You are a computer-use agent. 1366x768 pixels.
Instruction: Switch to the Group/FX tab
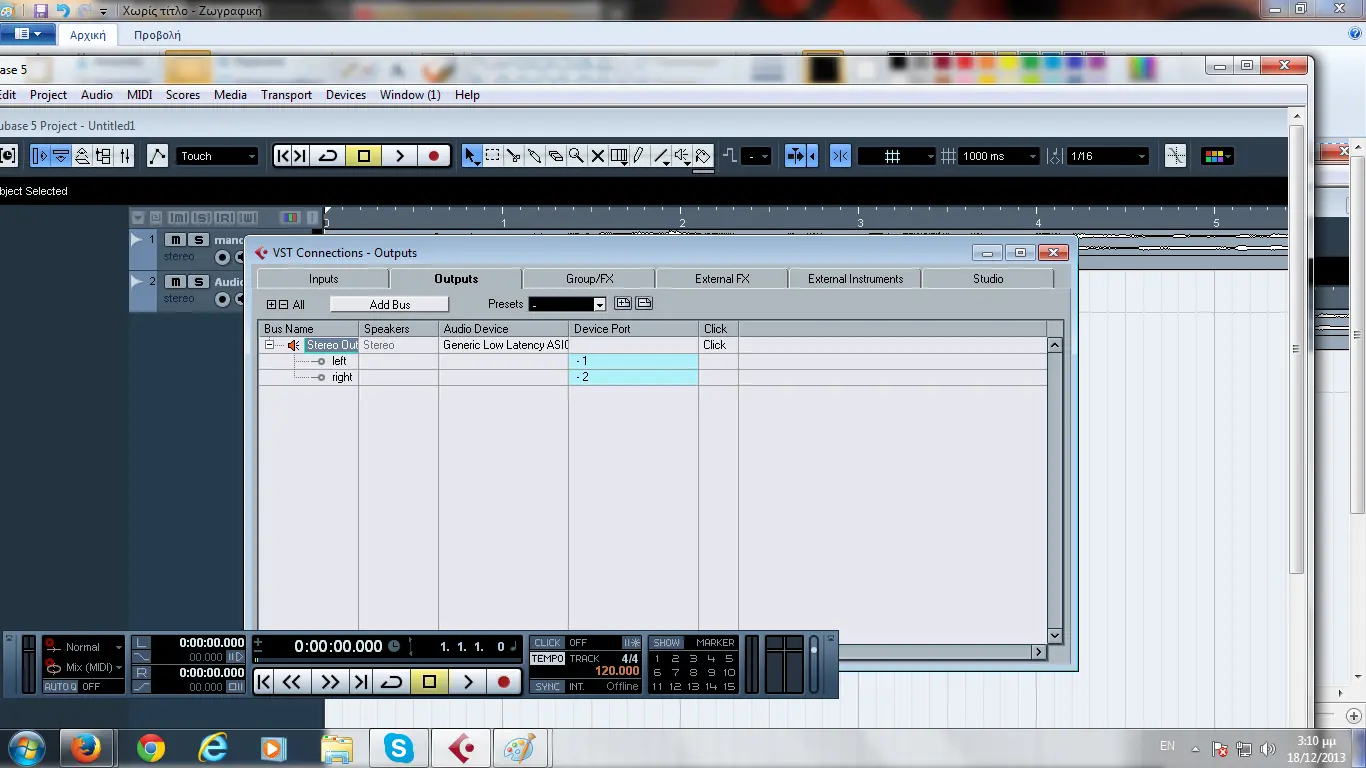(x=589, y=279)
